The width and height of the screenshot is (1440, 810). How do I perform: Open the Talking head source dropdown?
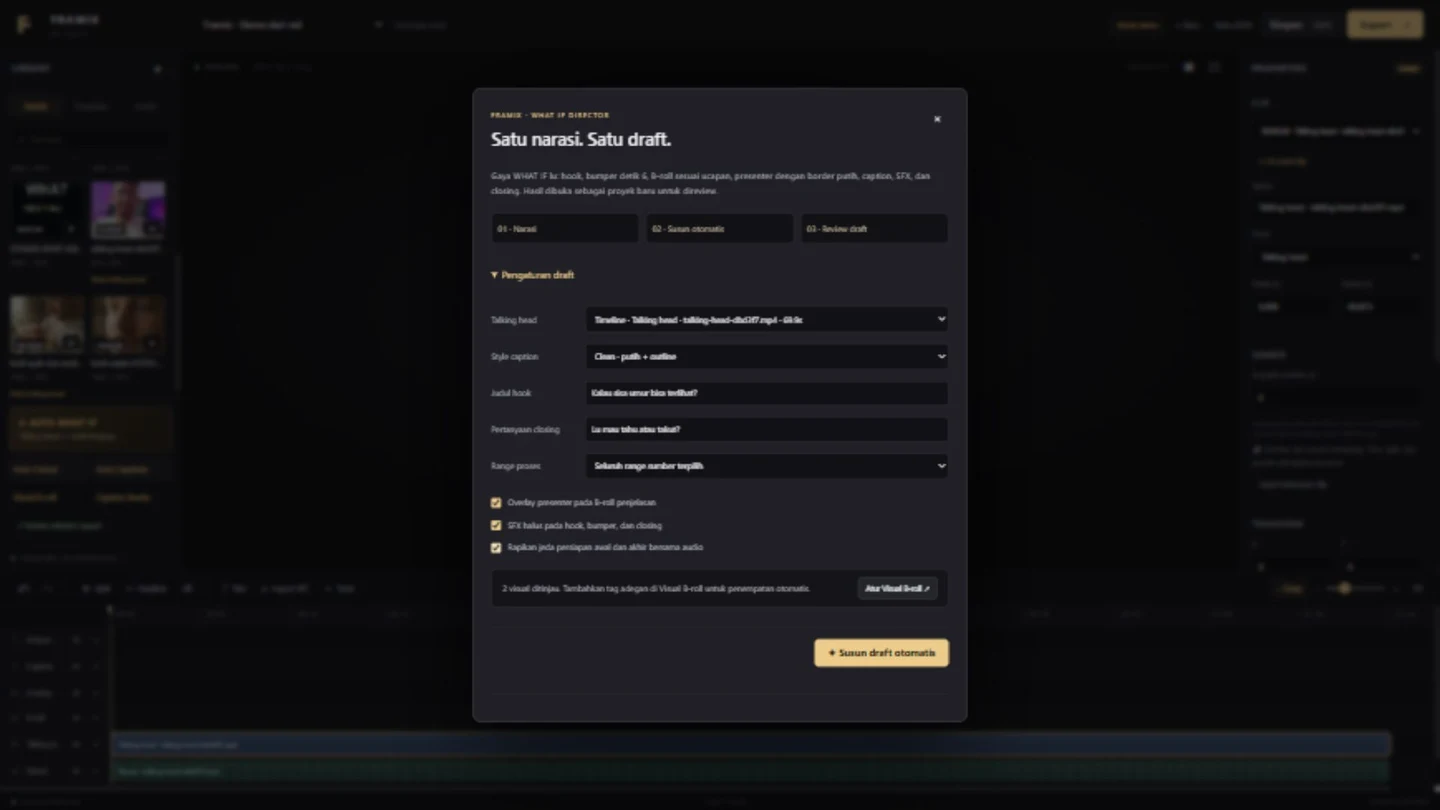point(767,320)
